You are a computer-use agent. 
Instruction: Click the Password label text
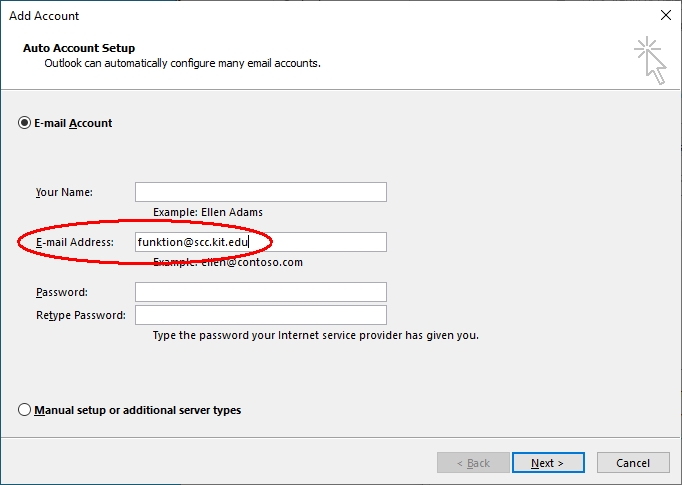(62, 292)
